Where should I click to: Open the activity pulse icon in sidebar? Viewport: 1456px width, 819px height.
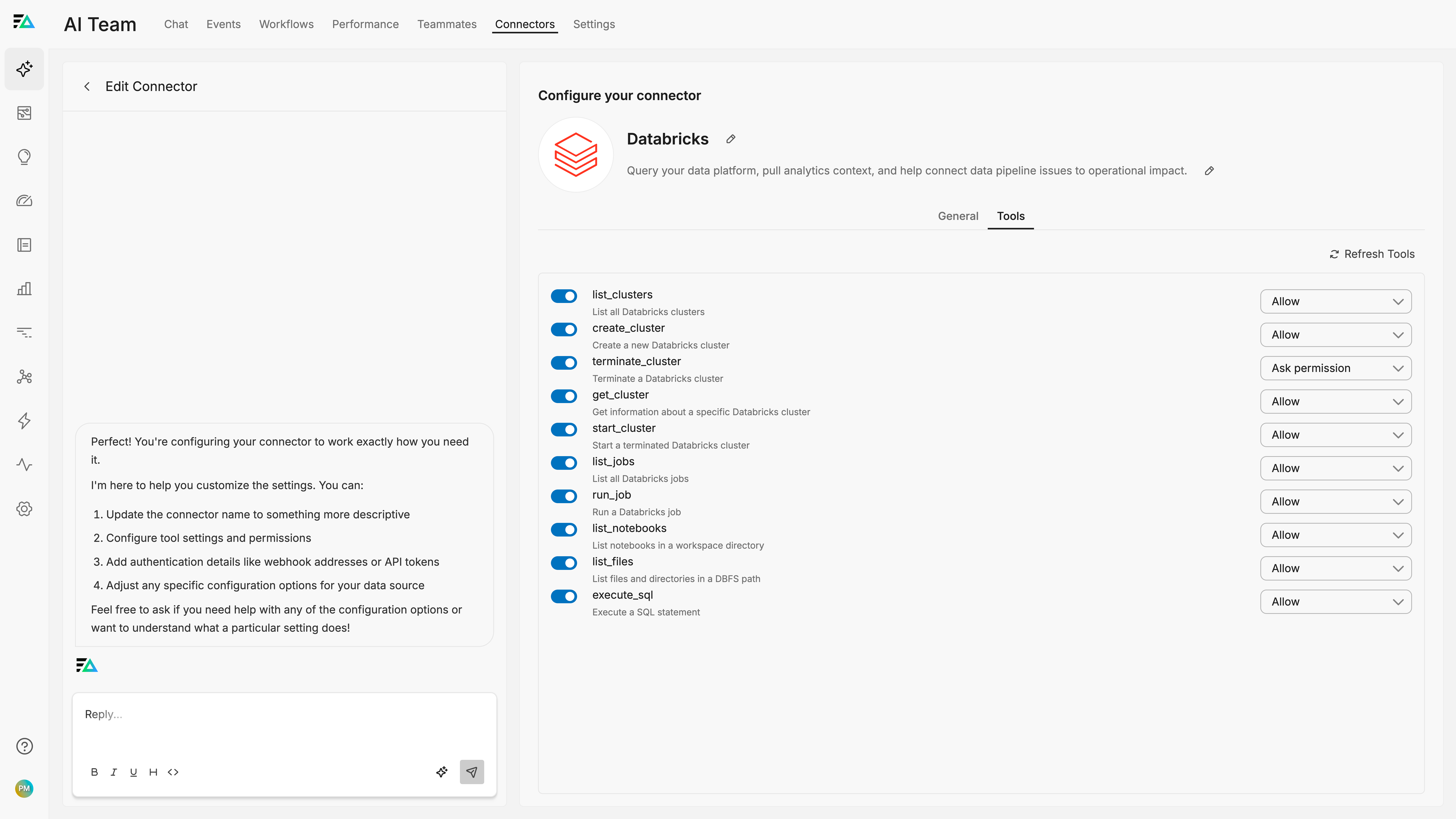click(x=24, y=465)
